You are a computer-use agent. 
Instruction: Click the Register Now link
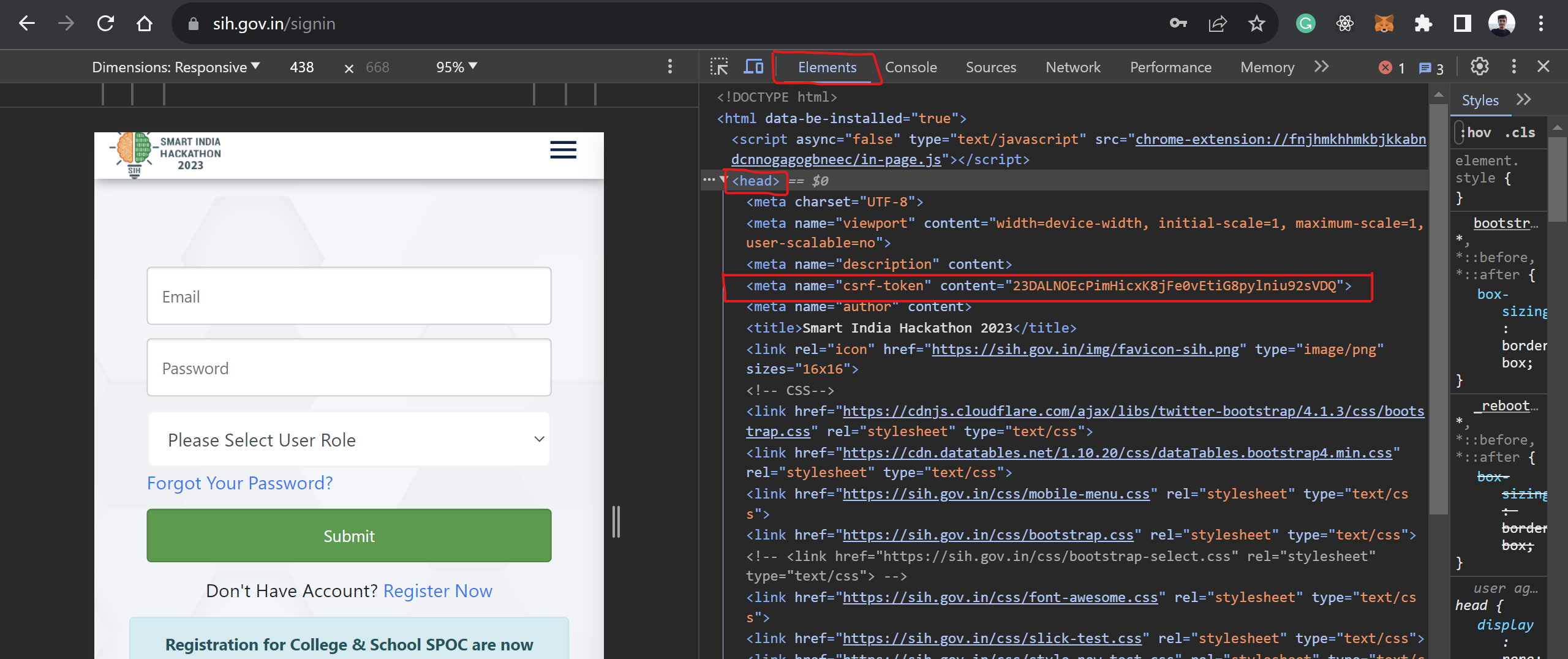coord(437,591)
